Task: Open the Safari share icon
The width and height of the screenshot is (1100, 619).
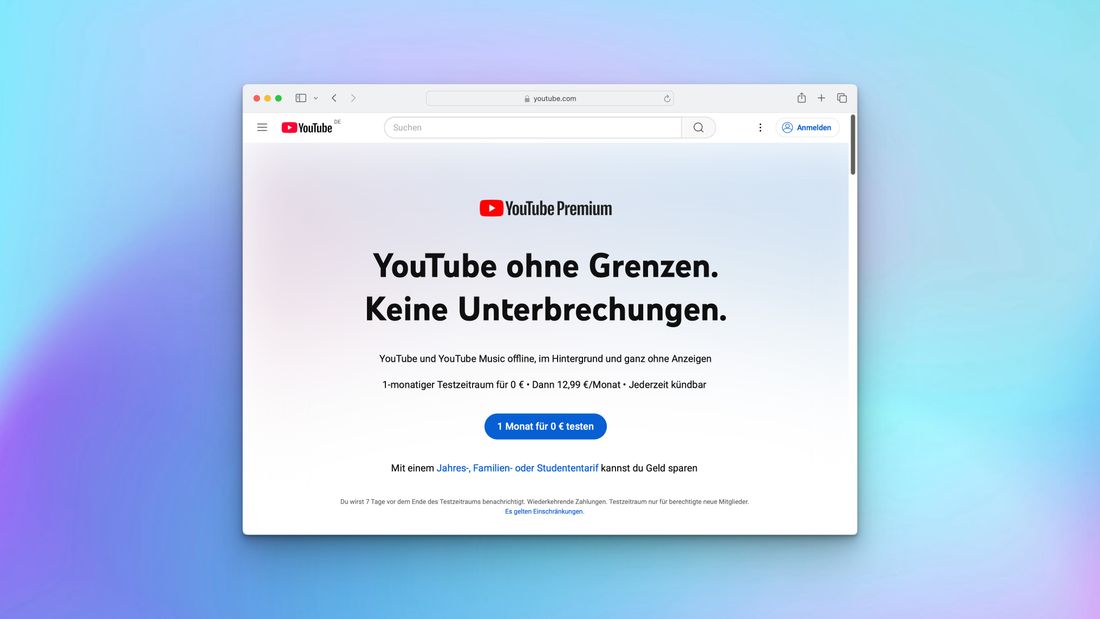Action: (801, 98)
